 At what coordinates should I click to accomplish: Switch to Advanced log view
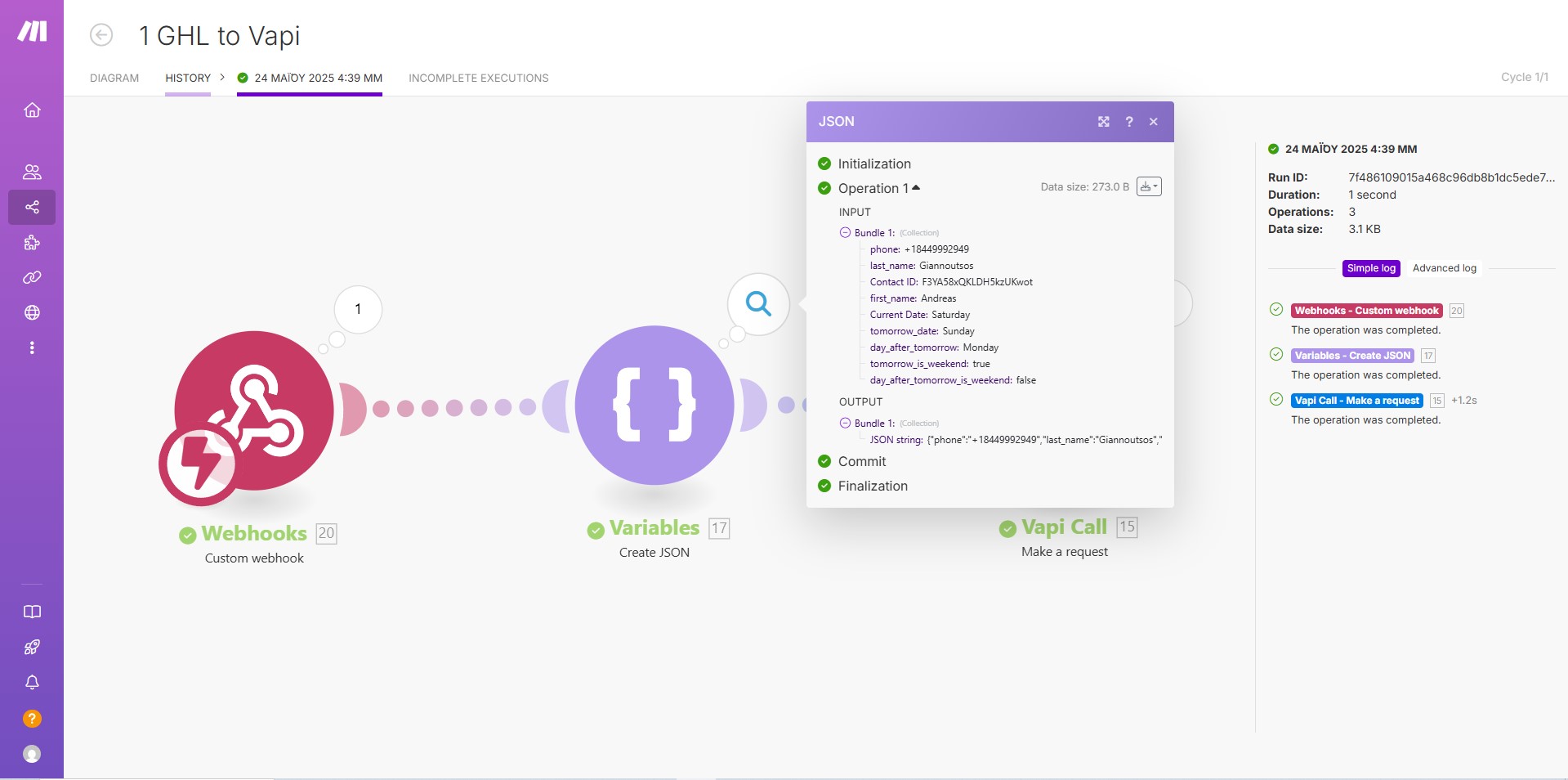(1445, 268)
